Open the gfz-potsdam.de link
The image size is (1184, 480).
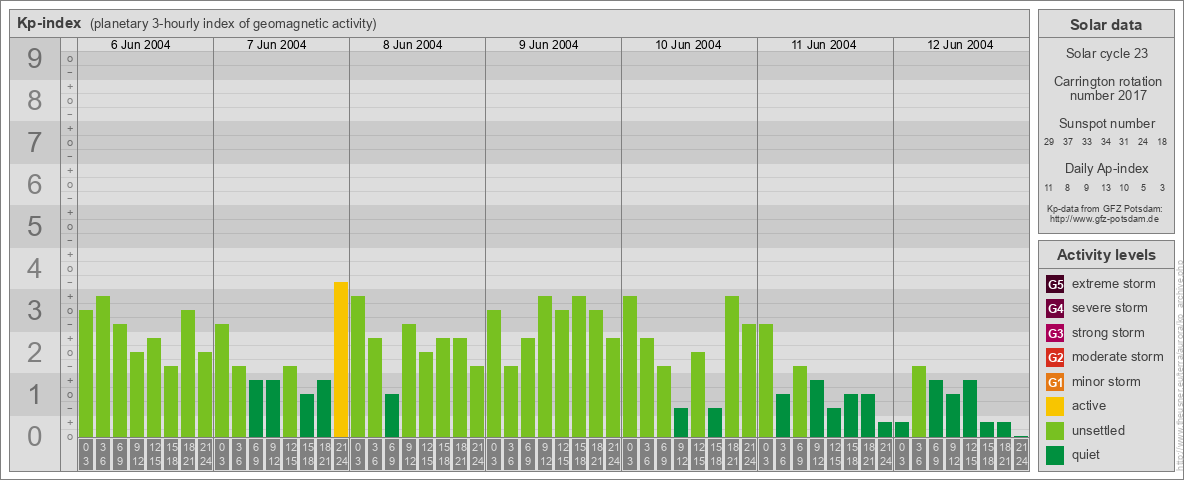(x=1106, y=218)
